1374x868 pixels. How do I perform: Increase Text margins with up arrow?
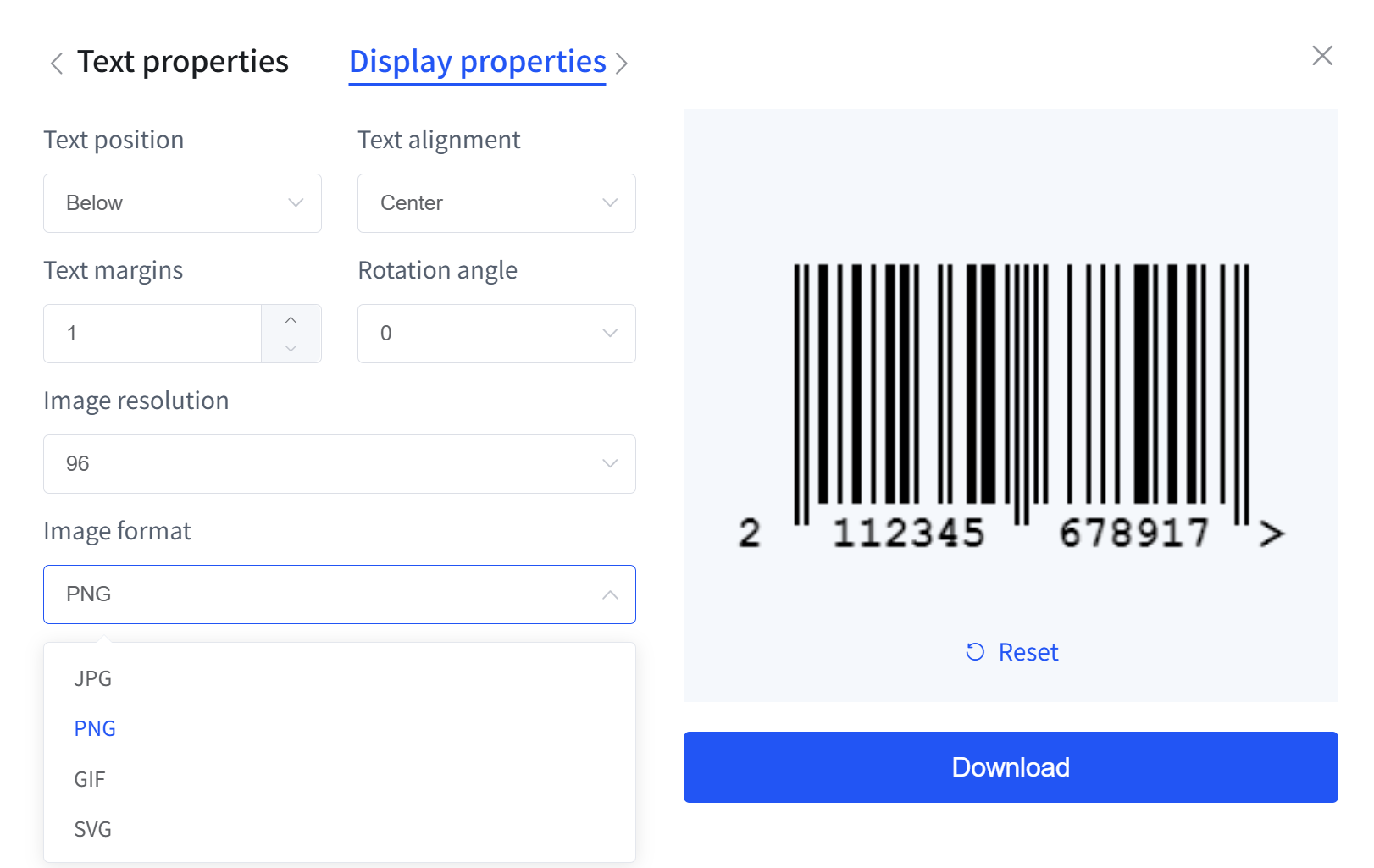click(291, 319)
